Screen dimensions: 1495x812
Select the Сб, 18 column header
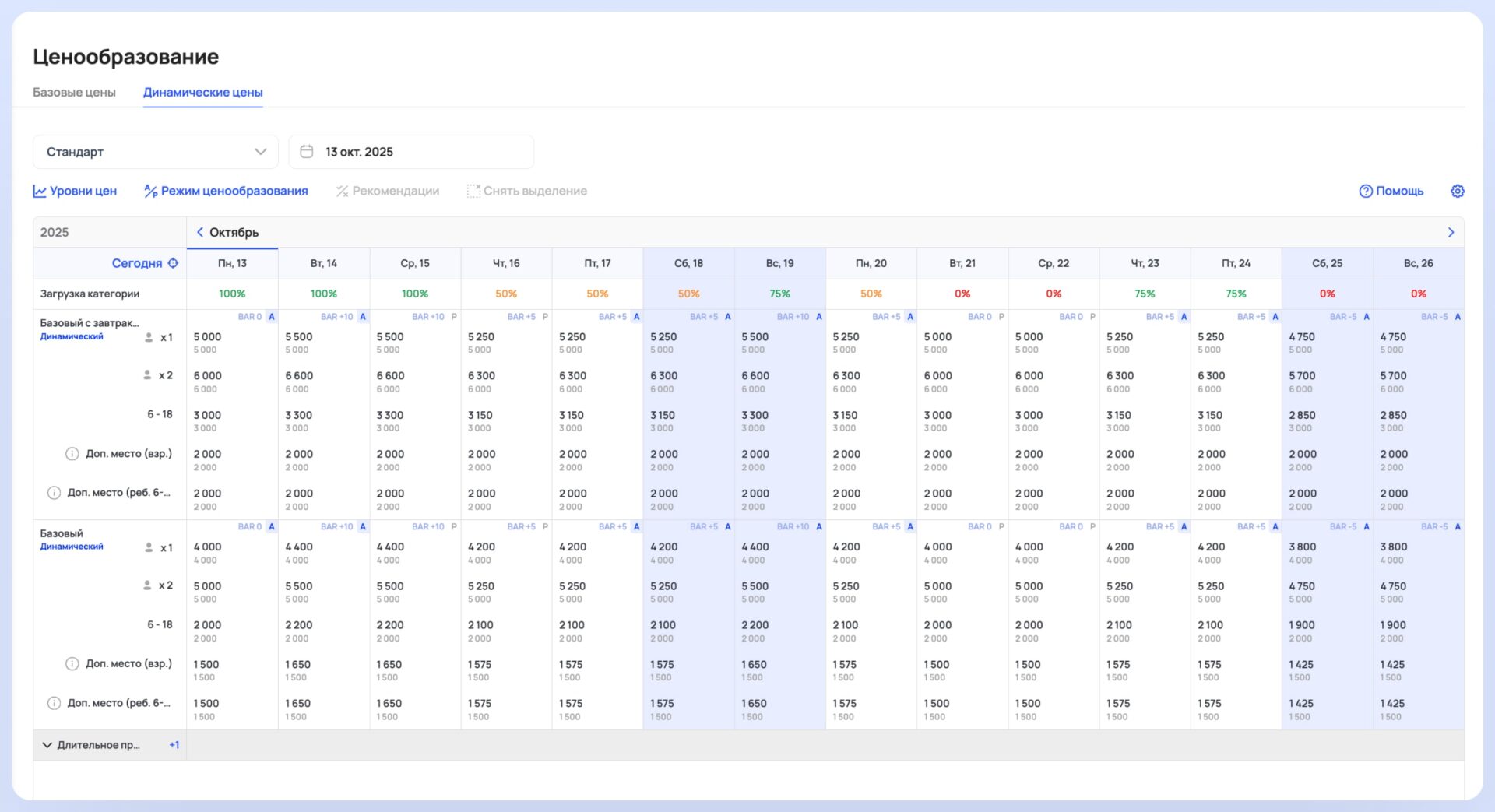pos(688,263)
